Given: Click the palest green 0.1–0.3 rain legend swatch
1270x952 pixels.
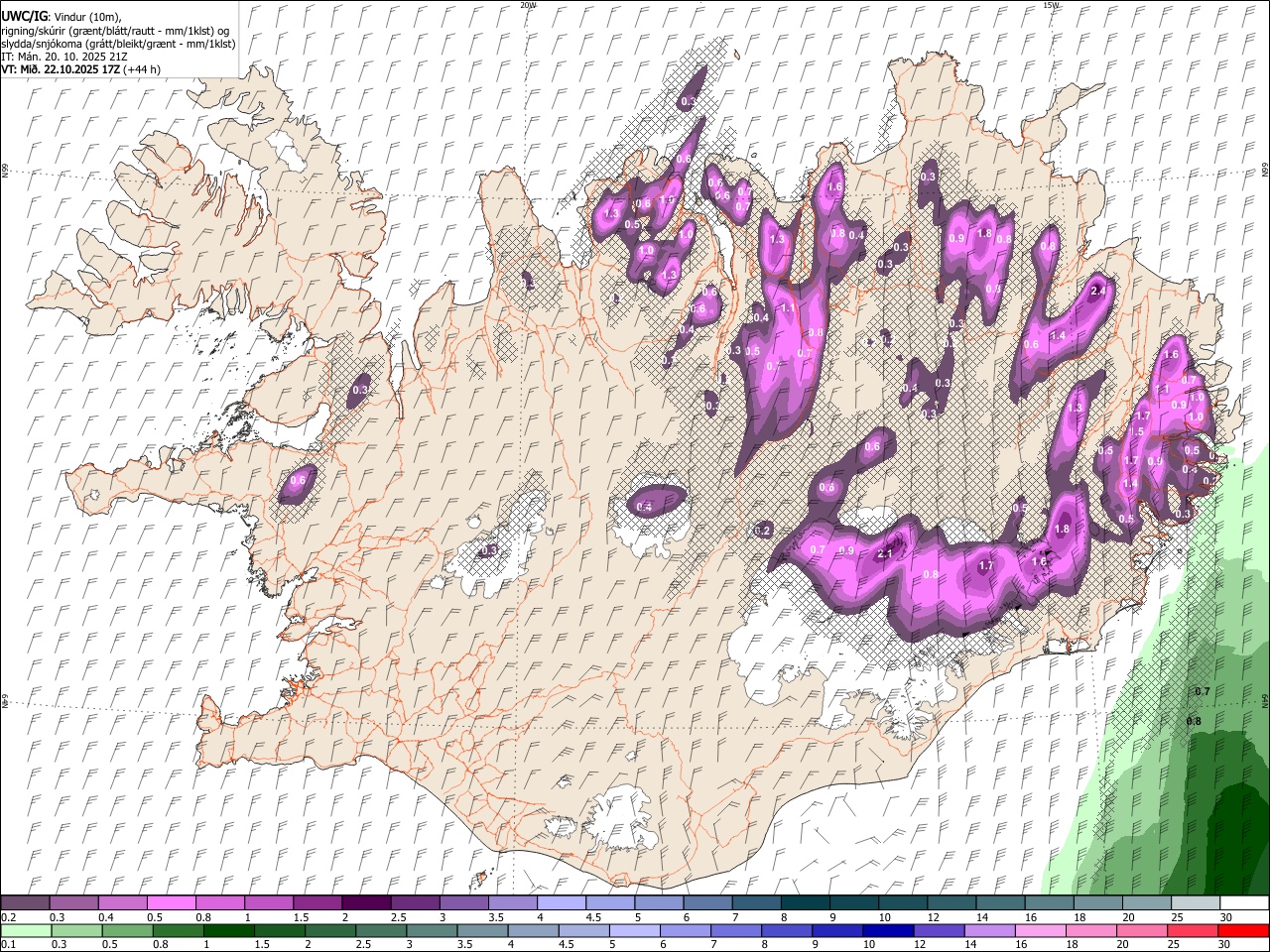Looking at the screenshot, I should [26, 931].
